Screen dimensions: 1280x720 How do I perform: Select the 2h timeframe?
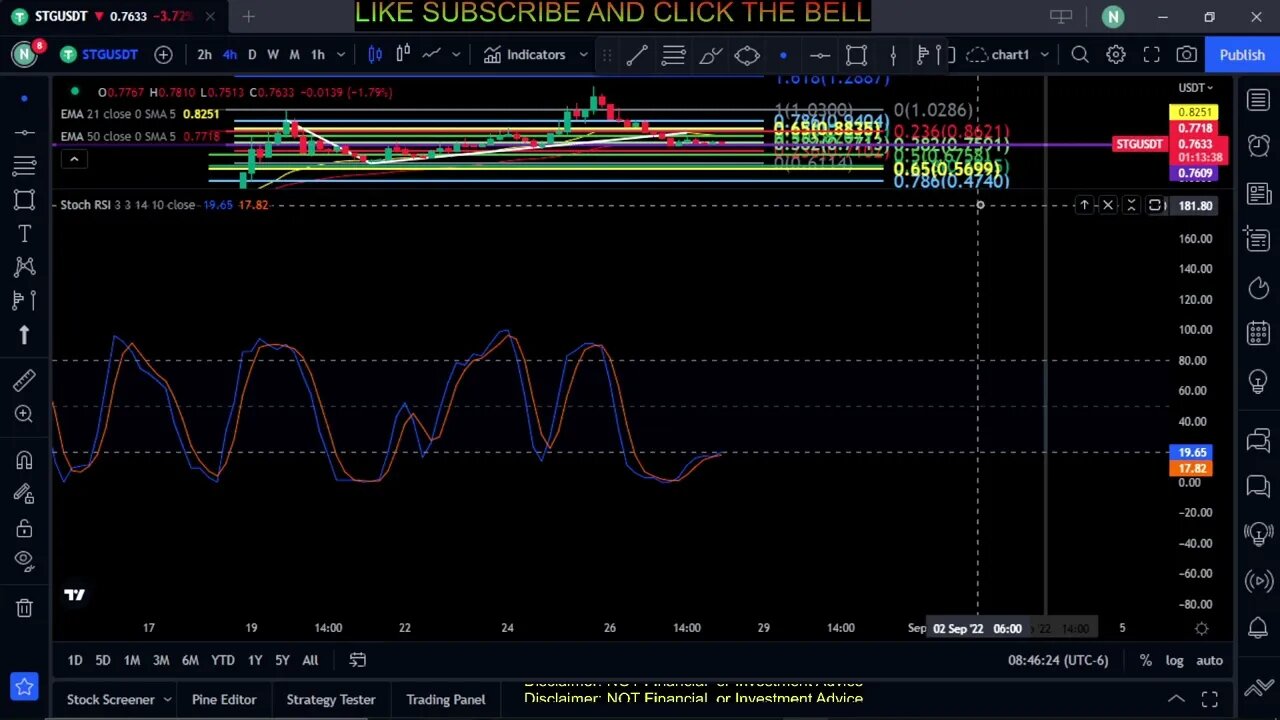pyautogui.click(x=204, y=54)
